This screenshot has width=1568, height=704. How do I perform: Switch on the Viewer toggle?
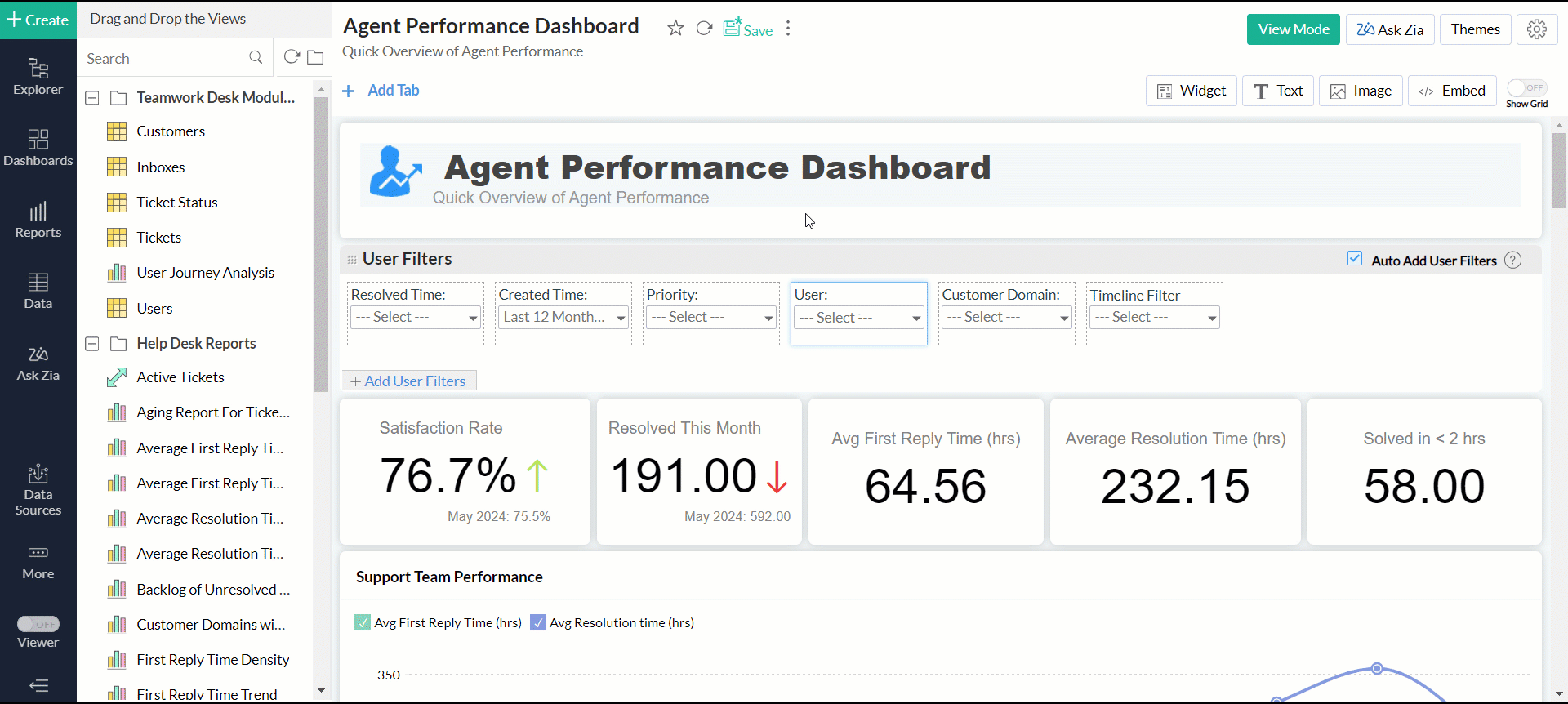click(x=38, y=624)
